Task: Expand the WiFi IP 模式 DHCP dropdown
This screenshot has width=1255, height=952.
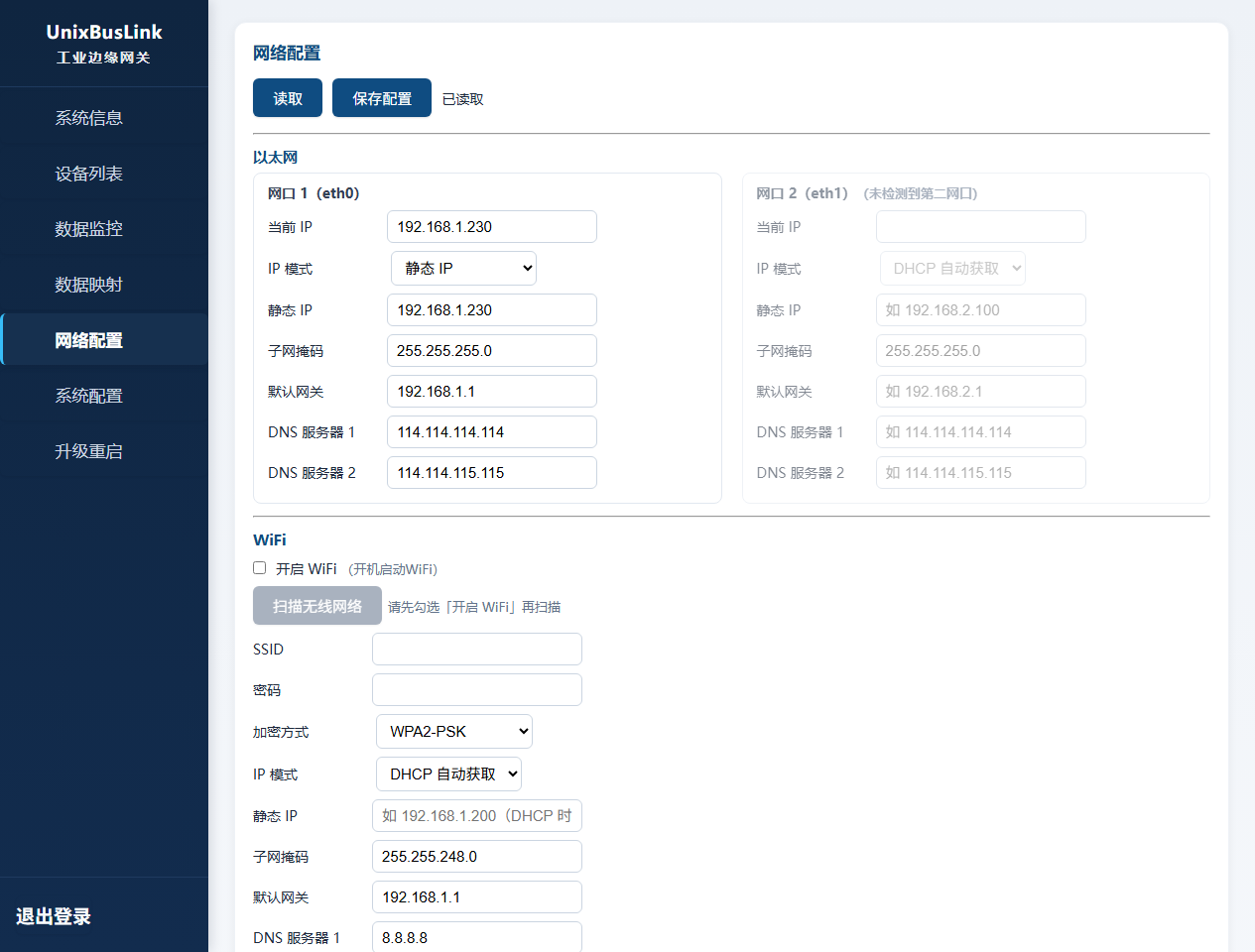Action: coord(448,774)
